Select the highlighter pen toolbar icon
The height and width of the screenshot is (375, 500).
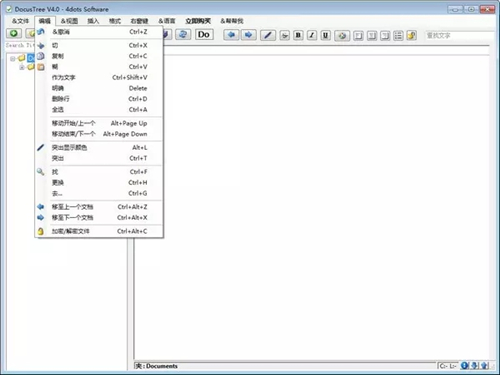[268, 35]
